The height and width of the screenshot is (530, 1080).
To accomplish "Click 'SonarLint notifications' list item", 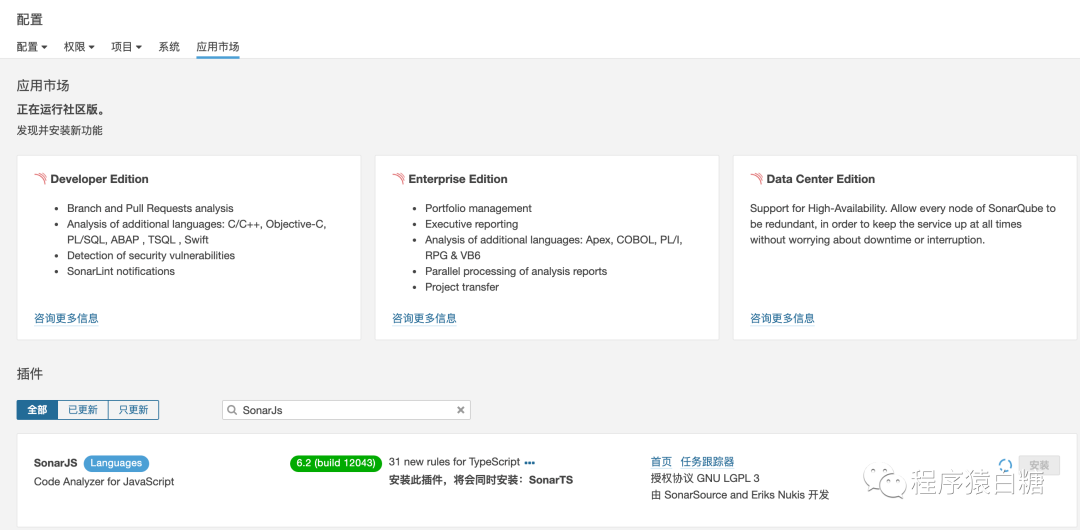I will pyautogui.click(x=121, y=271).
